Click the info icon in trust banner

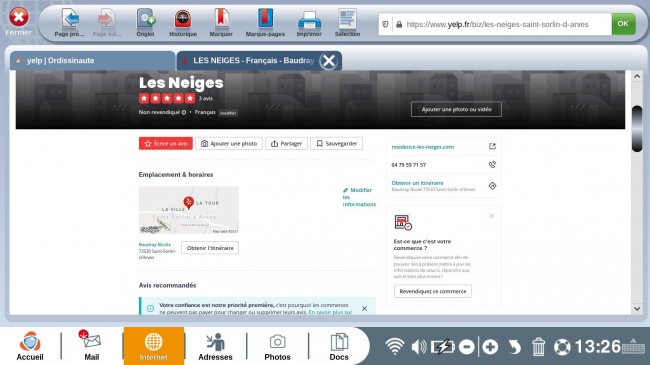(x=150, y=308)
